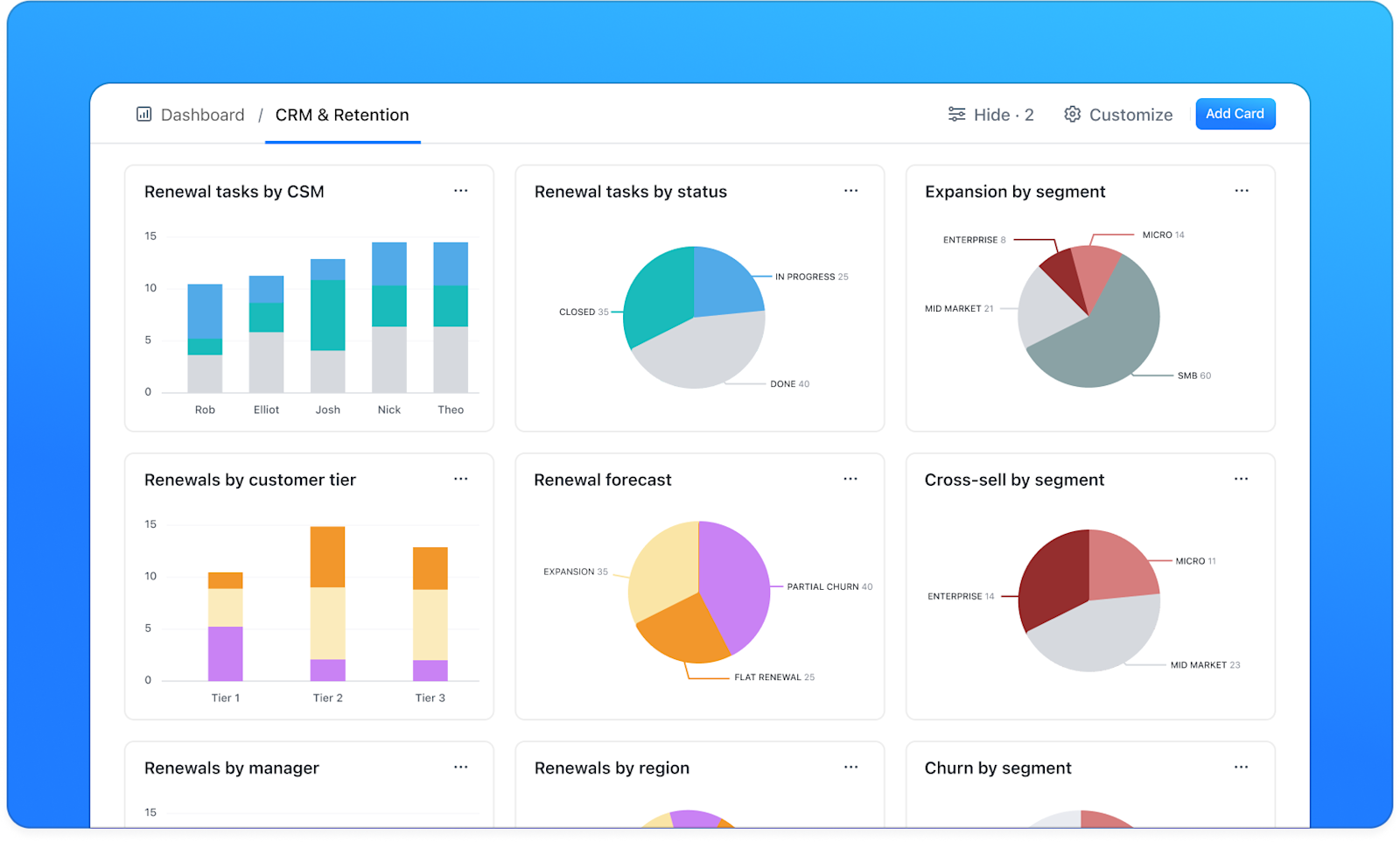The image size is (1400, 842).
Task: Open the ellipsis menu on Renewals by region
Action: [x=851, y=766]
